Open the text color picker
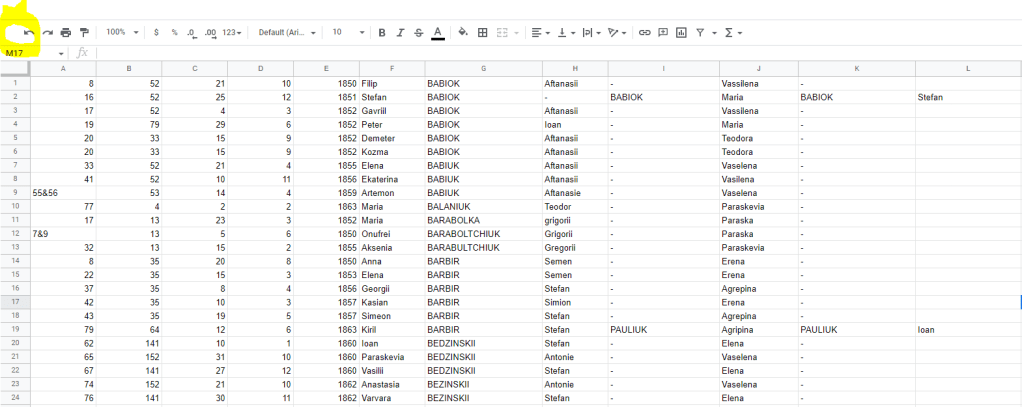The image size is (1022, 407). (438, 33)
